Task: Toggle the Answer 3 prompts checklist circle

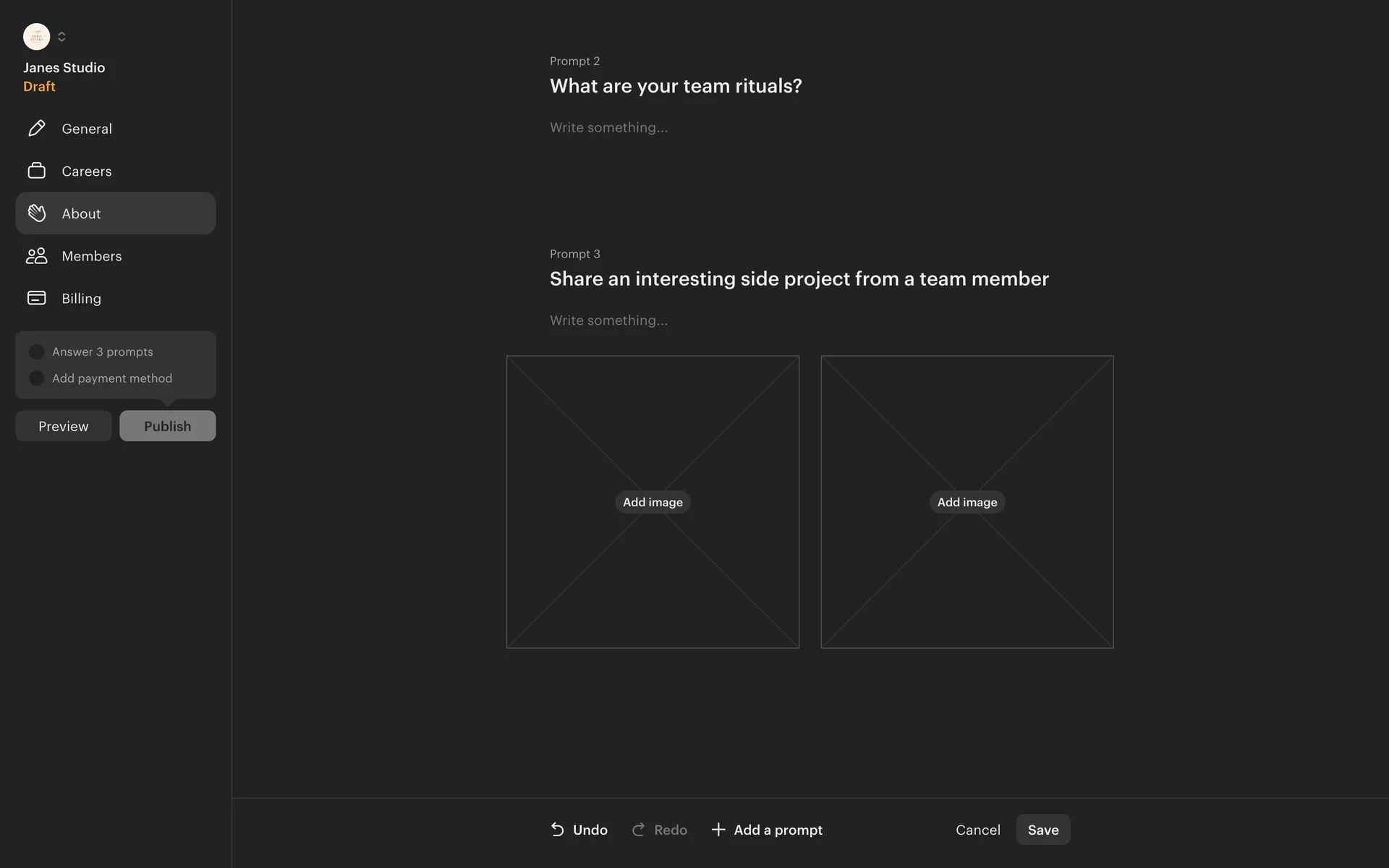Action: coord(36,352)
